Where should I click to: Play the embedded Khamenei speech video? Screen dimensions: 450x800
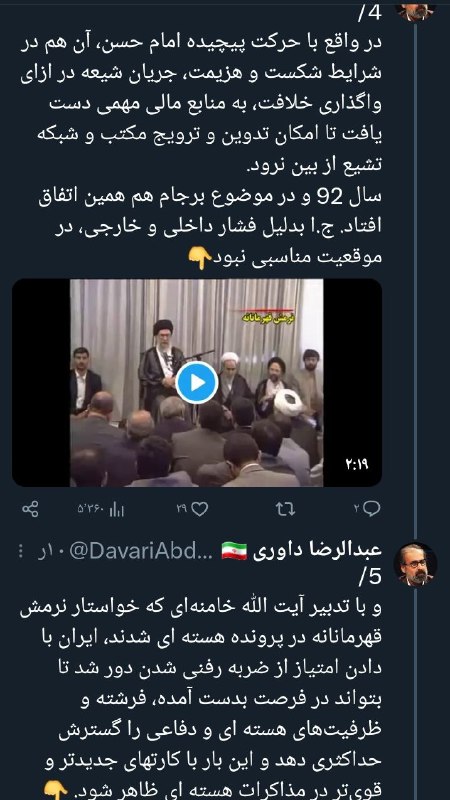pyautogui.click(x=197, y=383)
